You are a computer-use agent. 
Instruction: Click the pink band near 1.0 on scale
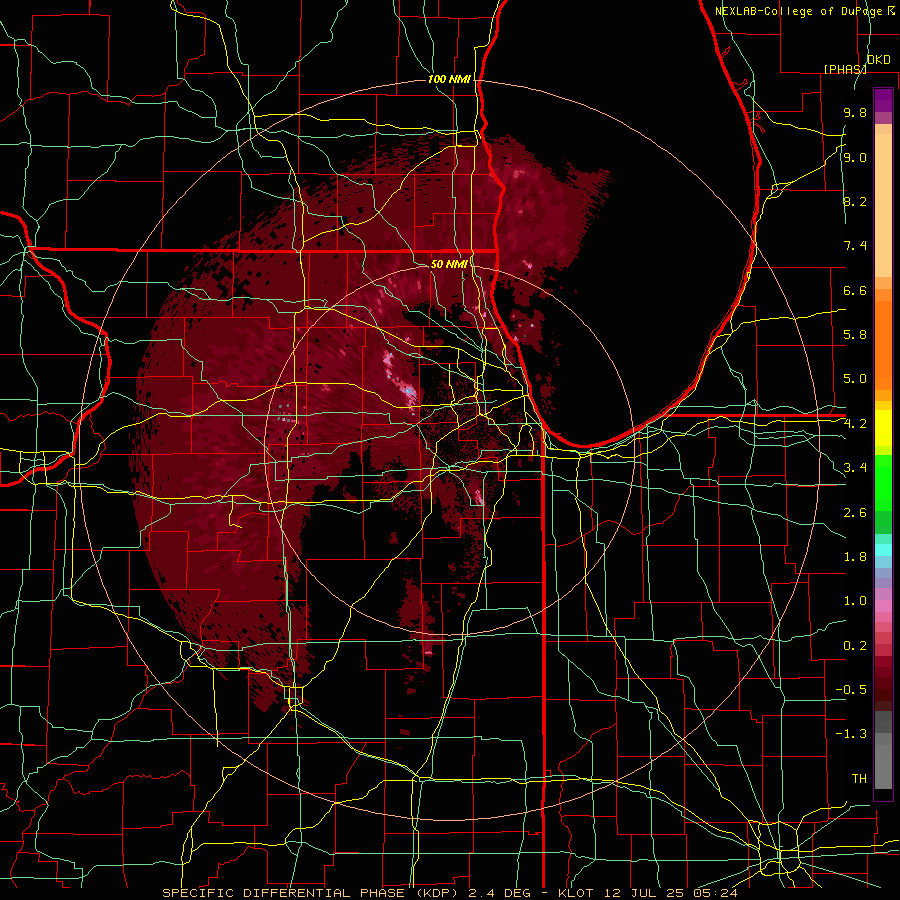coord(883,606)
